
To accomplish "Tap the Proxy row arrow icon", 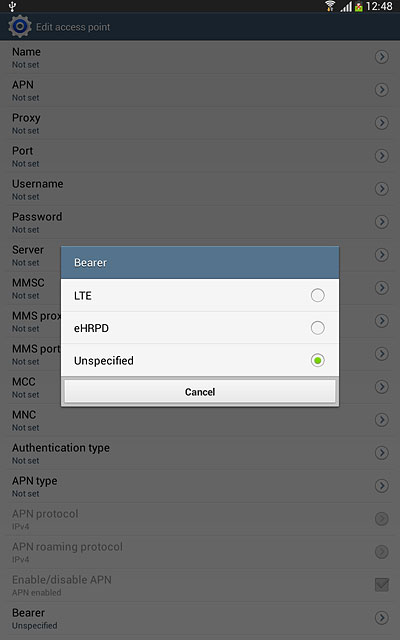I will click(x=382, y=123).
